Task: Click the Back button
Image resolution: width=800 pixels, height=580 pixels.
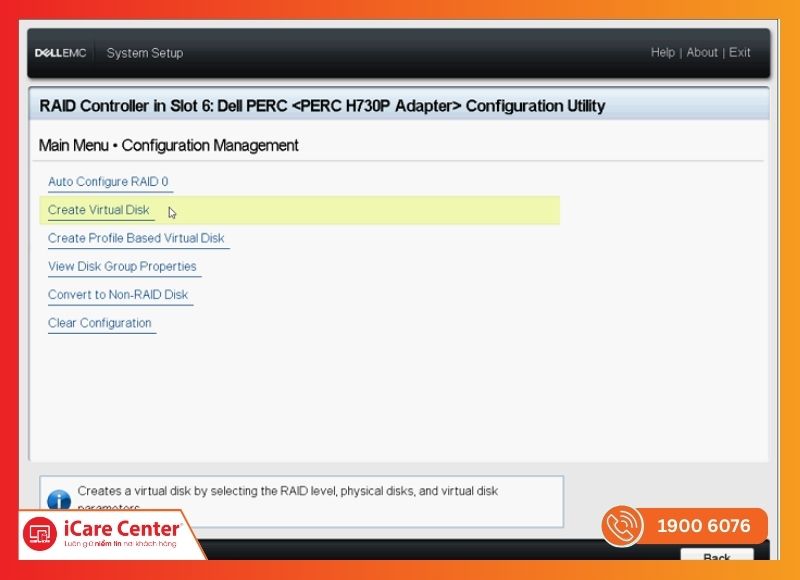Action: coord(717,554)
